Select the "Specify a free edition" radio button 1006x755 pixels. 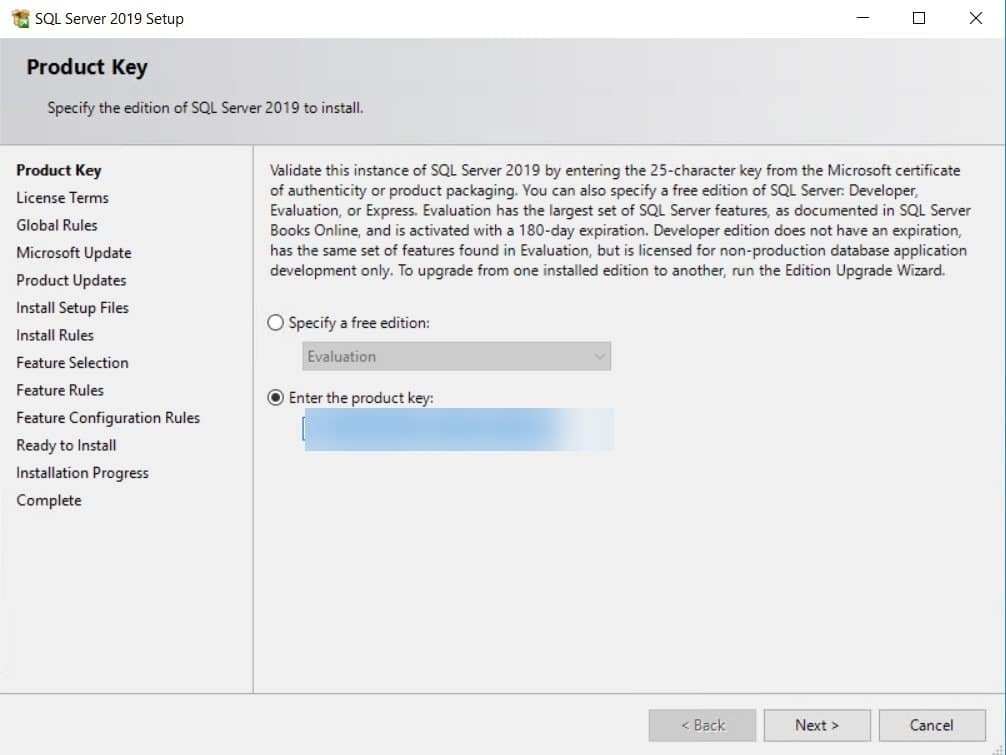(274, 322)
